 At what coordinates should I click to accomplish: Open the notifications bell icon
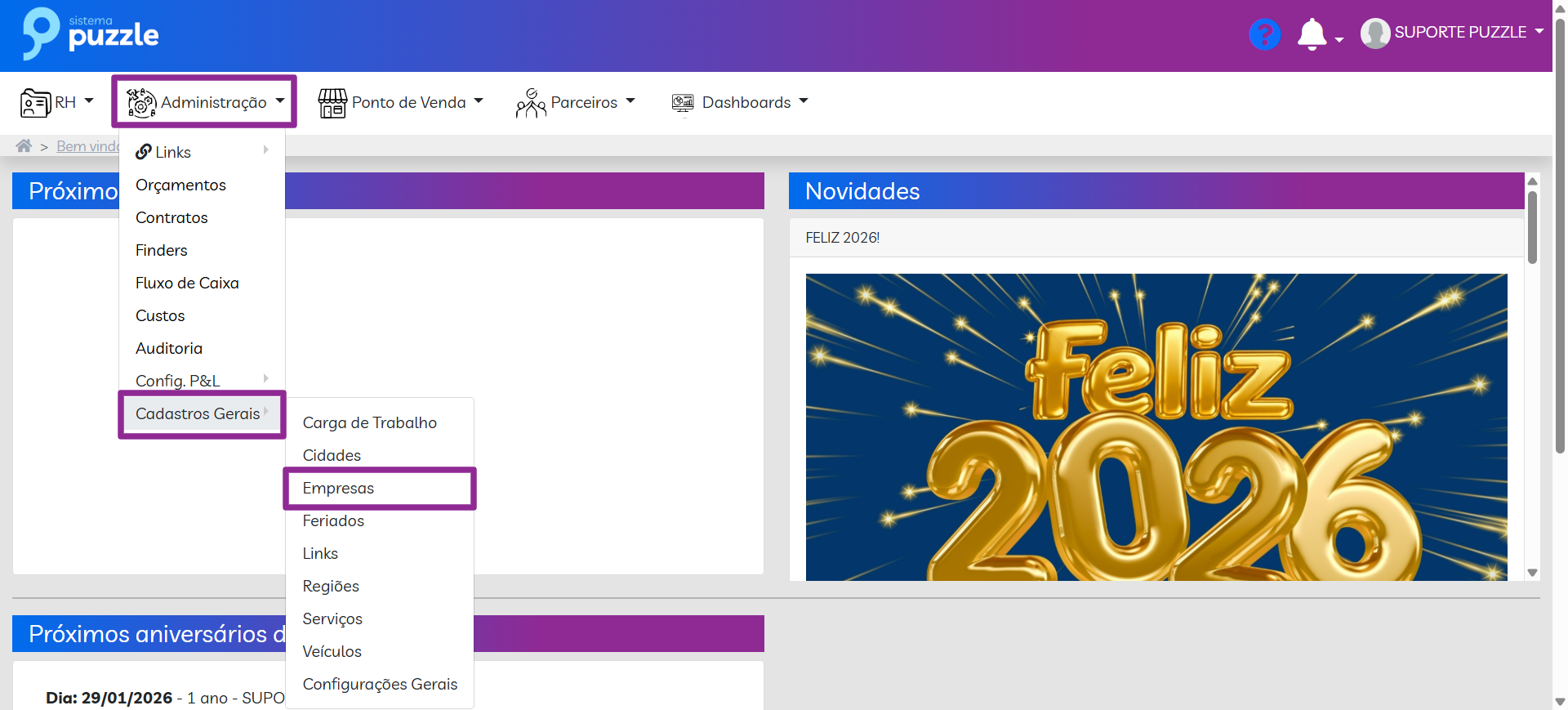[1312, 34]
